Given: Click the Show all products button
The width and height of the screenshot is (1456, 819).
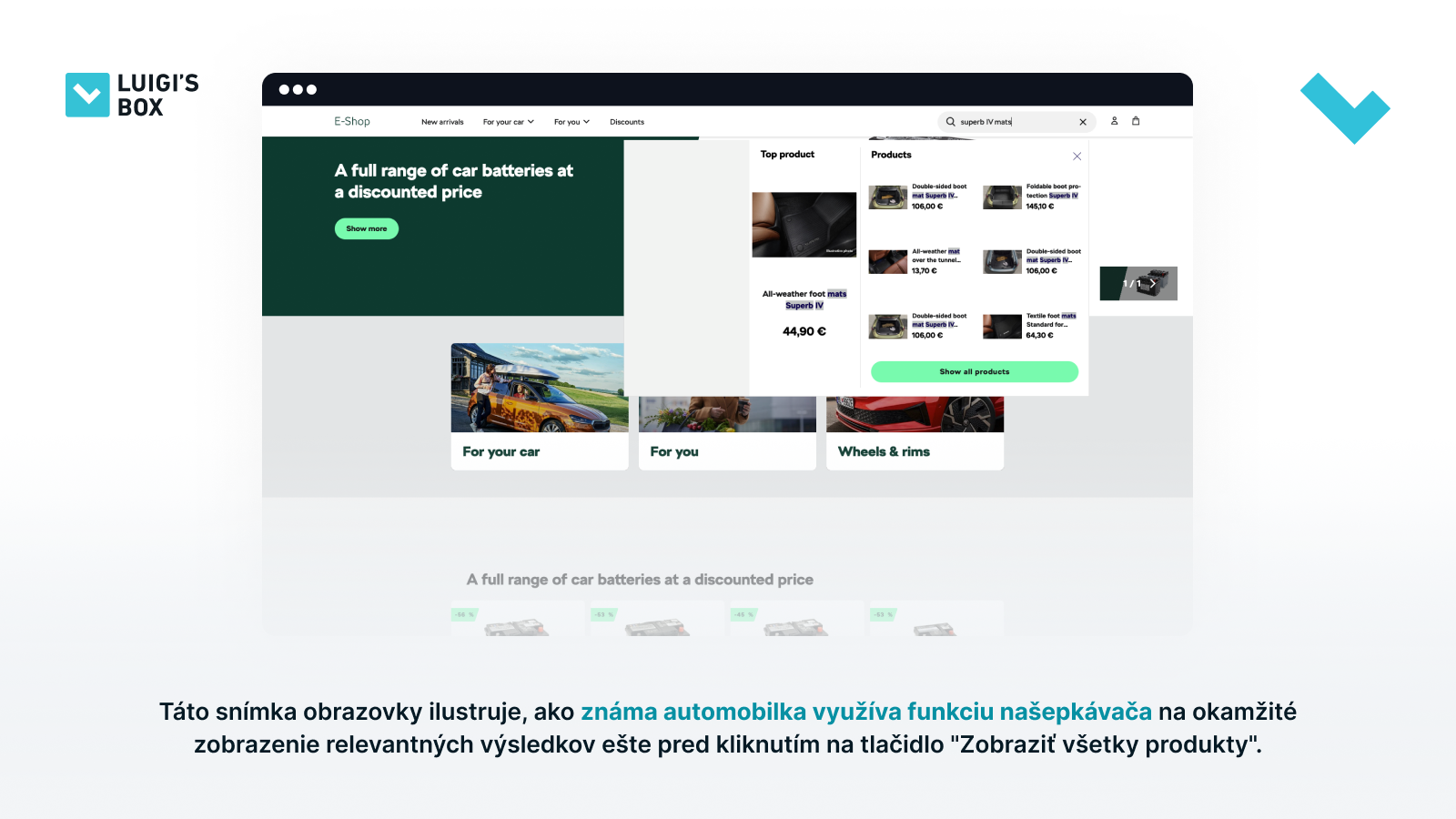Looking at the screenshot, I should [975, 371].
